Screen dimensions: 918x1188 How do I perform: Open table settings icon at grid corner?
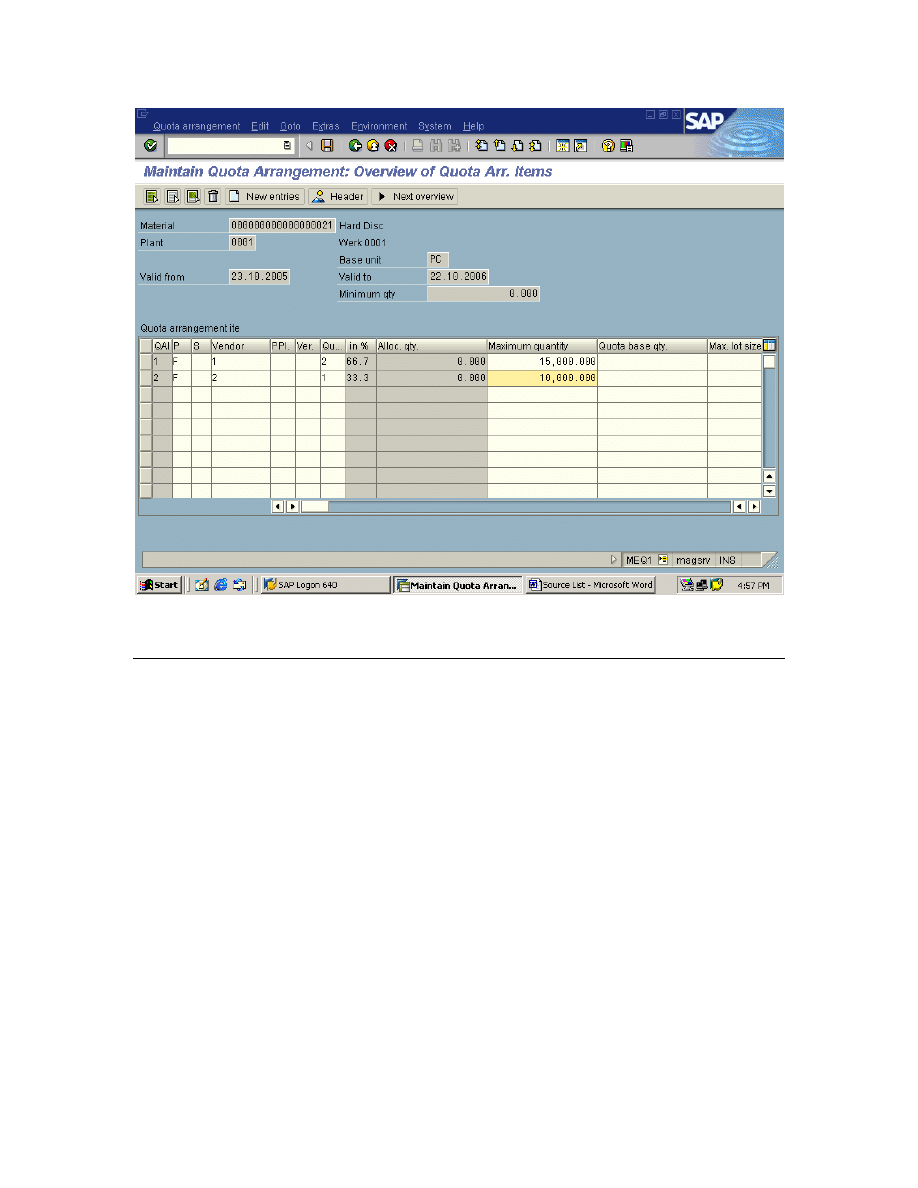point(769,345)
